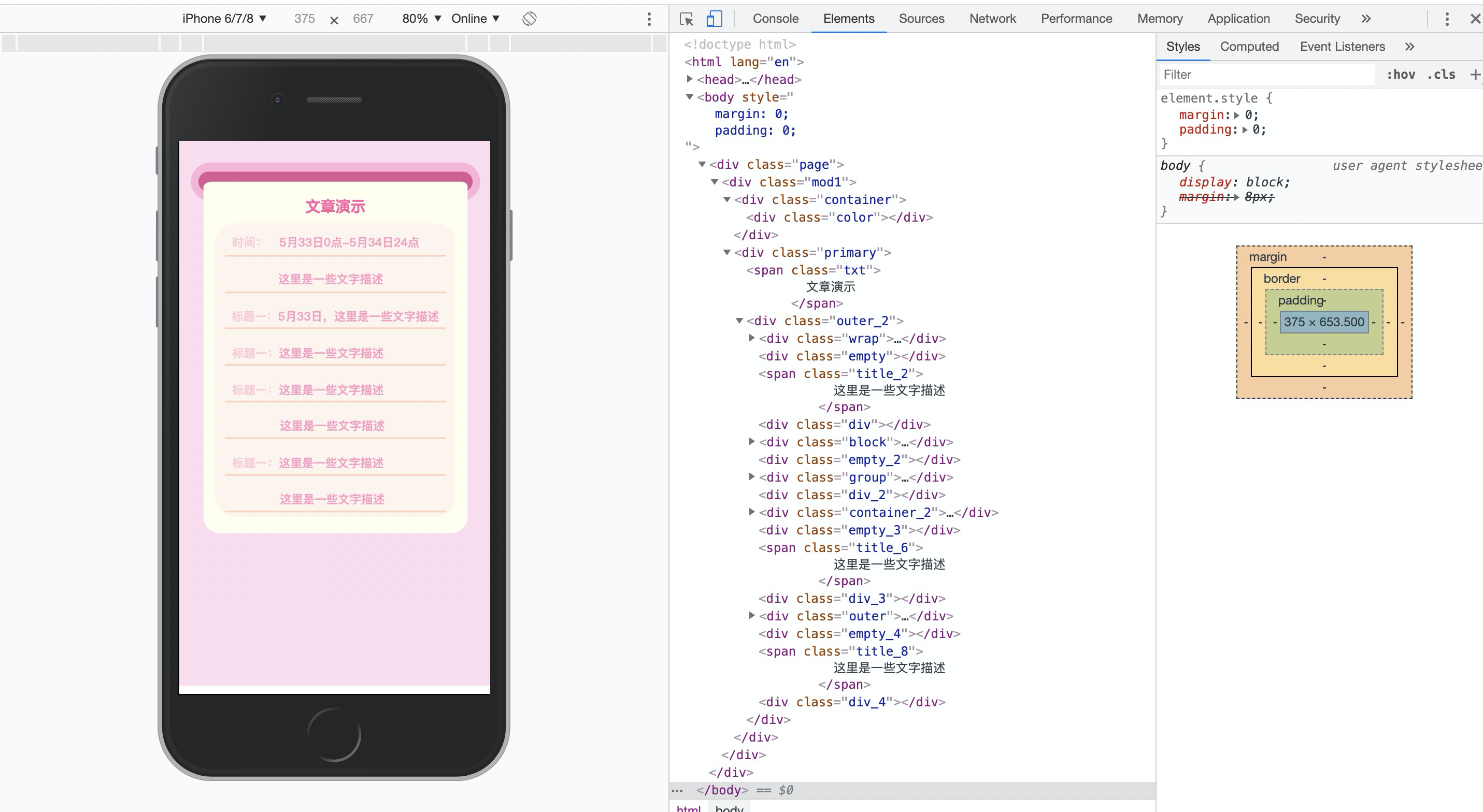
Task: Open the DevTools customize menu dots
Action: (1446, 19)
